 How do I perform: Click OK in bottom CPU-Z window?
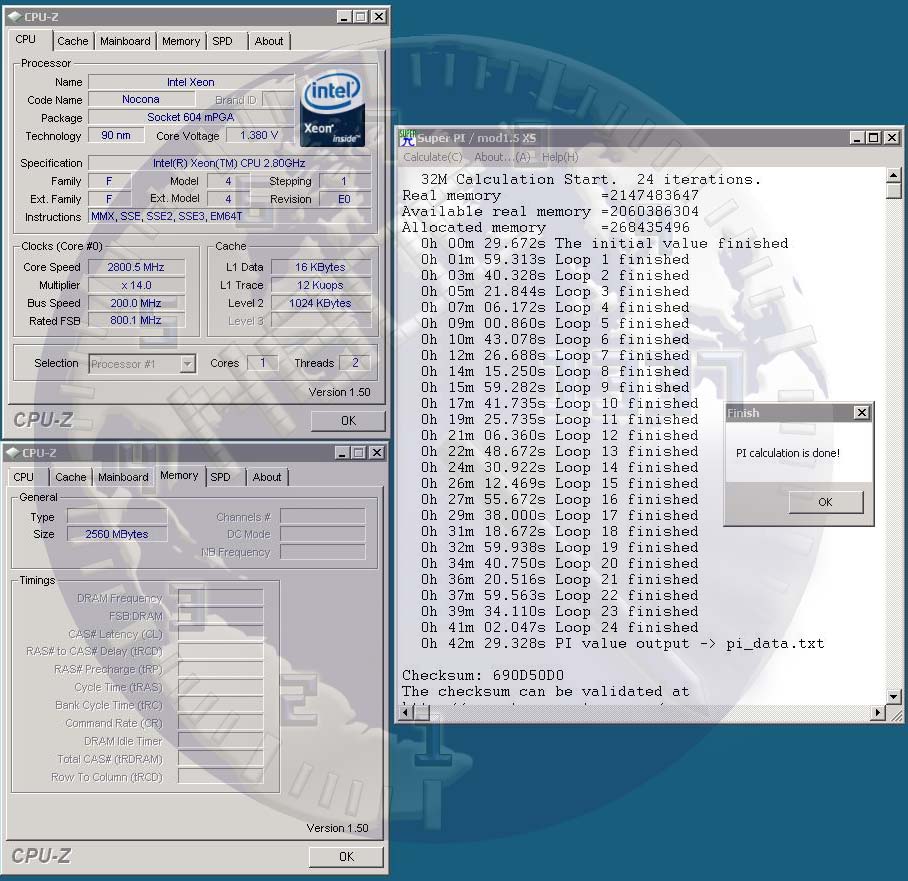click(x=346, y=856)
